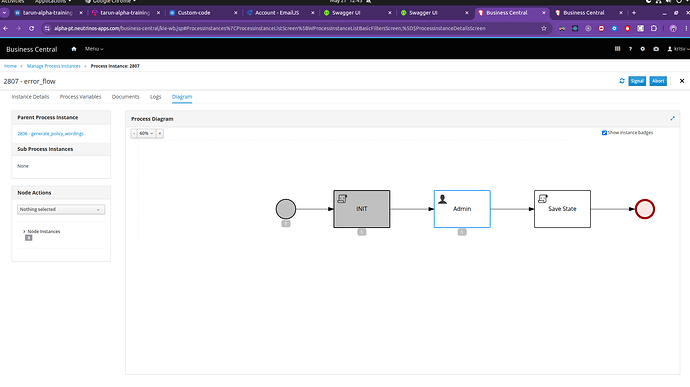Open the 60% zoom level dropdown

(x=147, y=133)
